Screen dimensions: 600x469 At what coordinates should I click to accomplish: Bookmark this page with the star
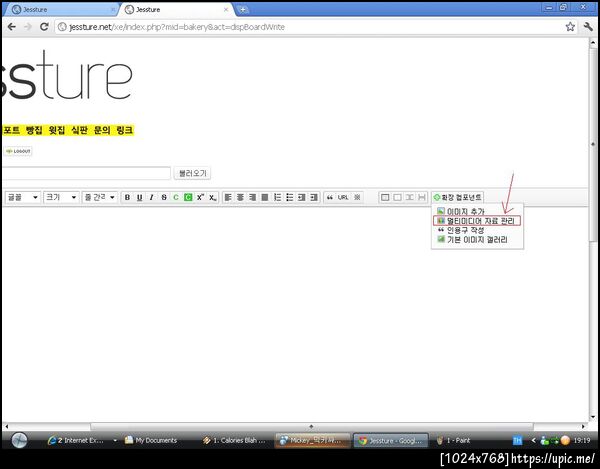click(570, 27)
